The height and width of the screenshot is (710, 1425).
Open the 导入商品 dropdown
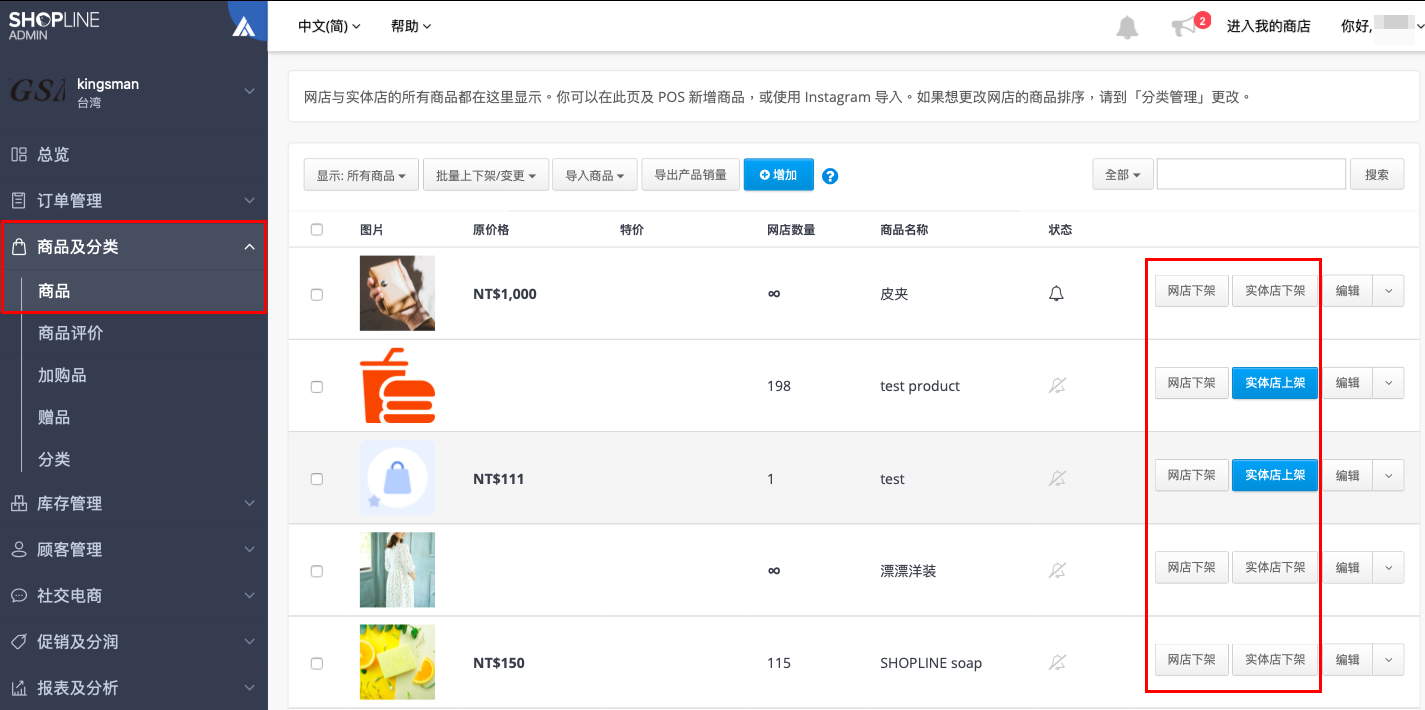595,175
